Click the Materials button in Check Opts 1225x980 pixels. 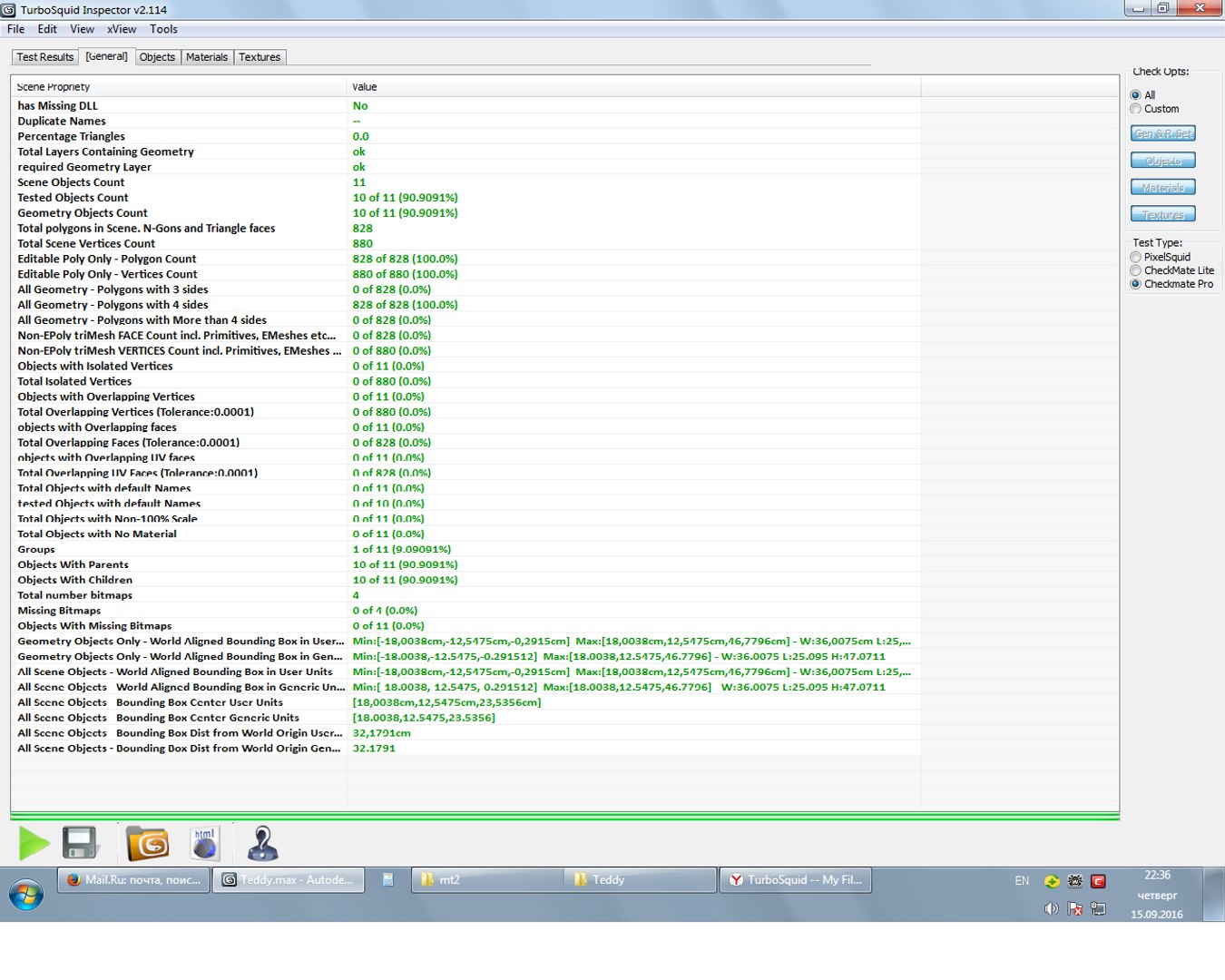click(x=1162, y=188)
